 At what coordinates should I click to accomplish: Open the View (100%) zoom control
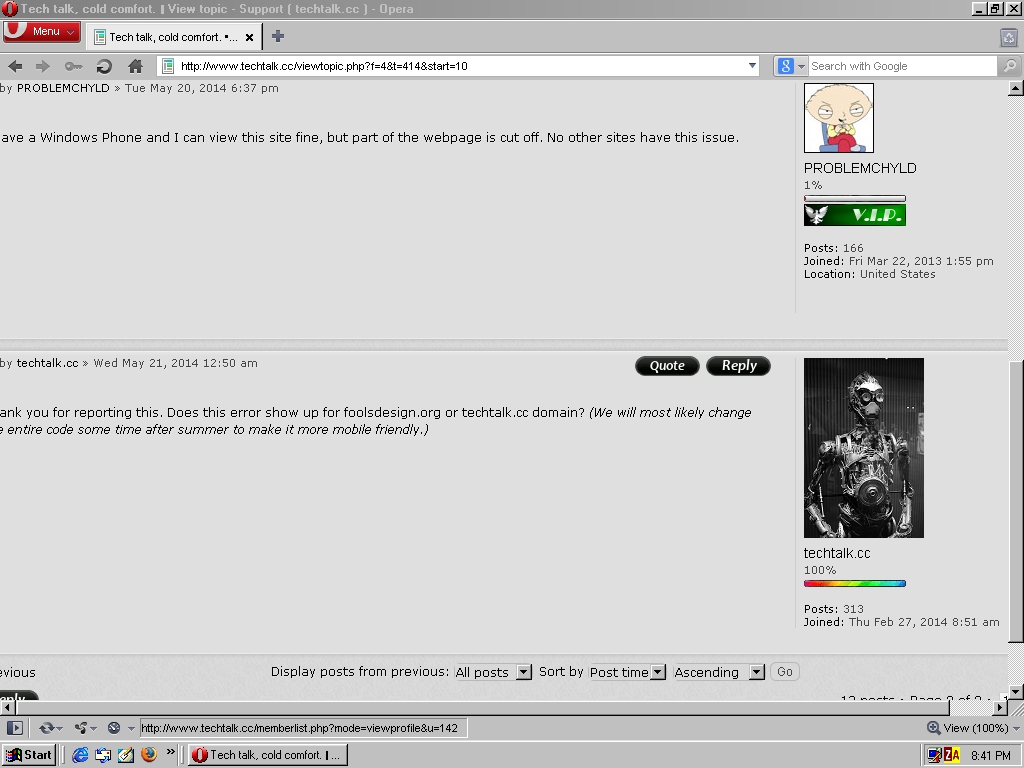[x=974, y=728]
